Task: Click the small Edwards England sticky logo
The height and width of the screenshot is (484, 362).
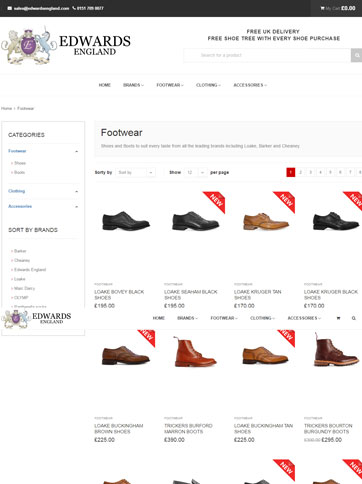Action: pos(36,319)
